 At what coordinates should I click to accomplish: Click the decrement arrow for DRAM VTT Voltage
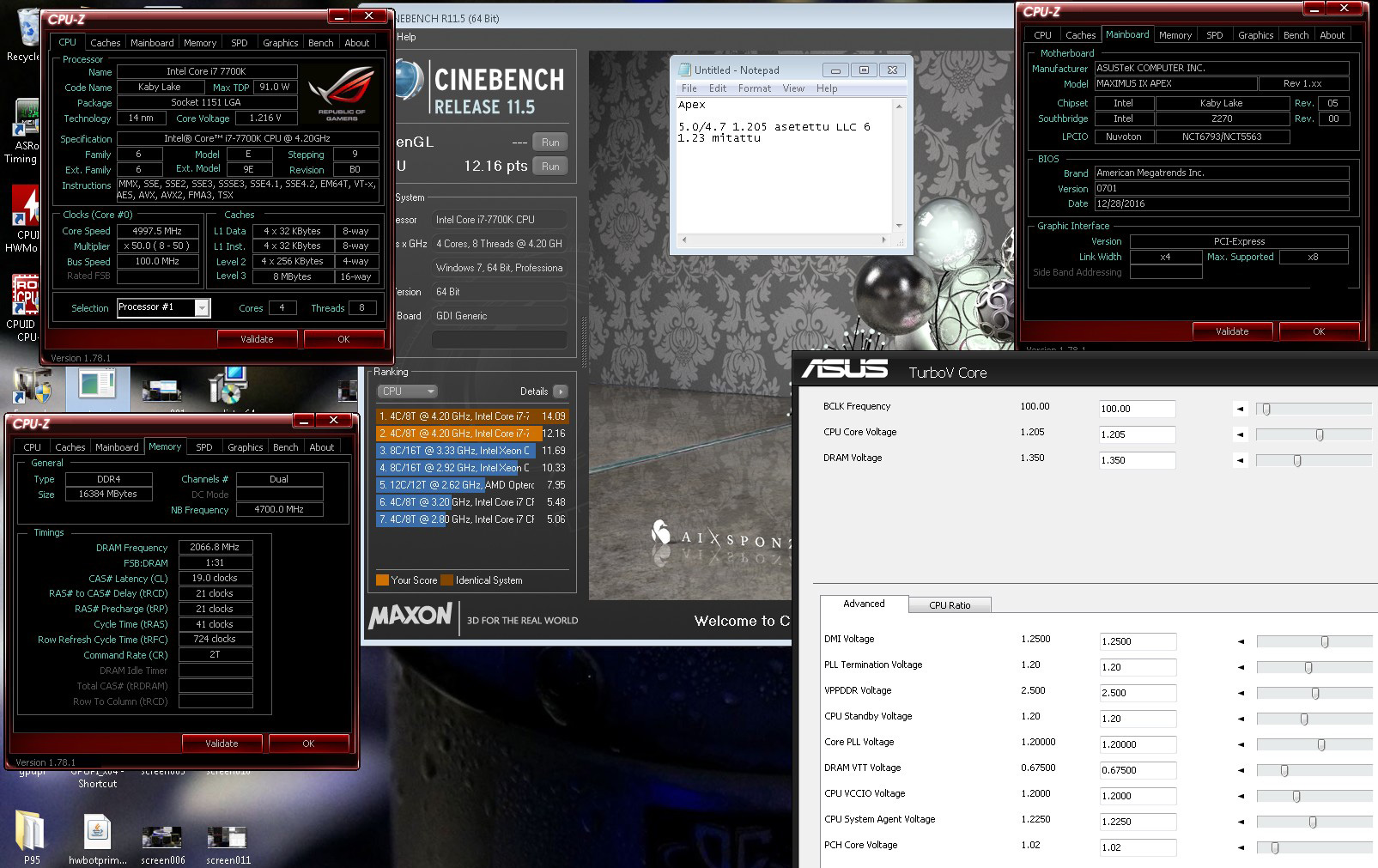coord(1241,770)
